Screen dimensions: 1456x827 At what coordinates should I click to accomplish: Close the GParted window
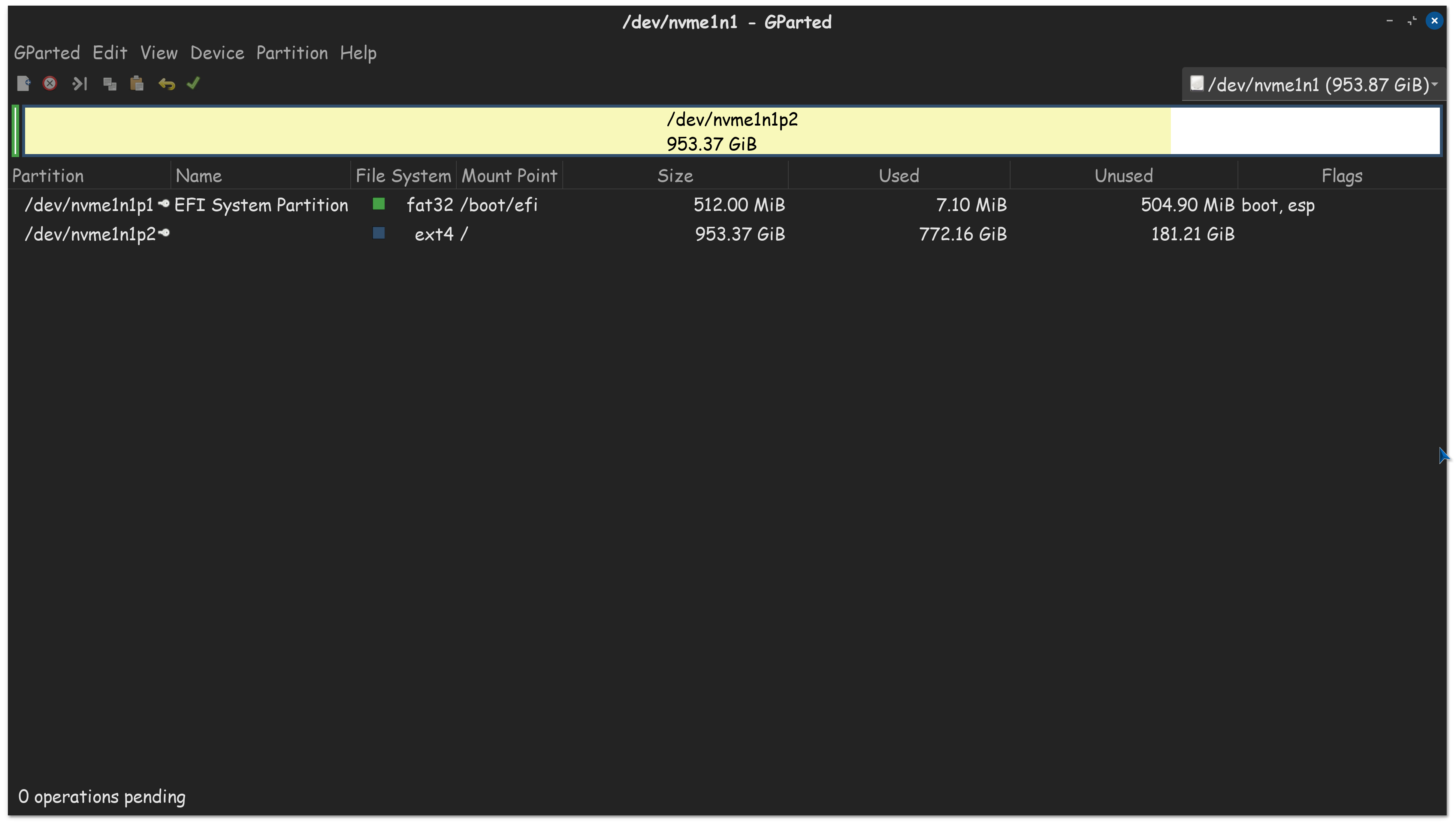click(x=1434, y=21)
